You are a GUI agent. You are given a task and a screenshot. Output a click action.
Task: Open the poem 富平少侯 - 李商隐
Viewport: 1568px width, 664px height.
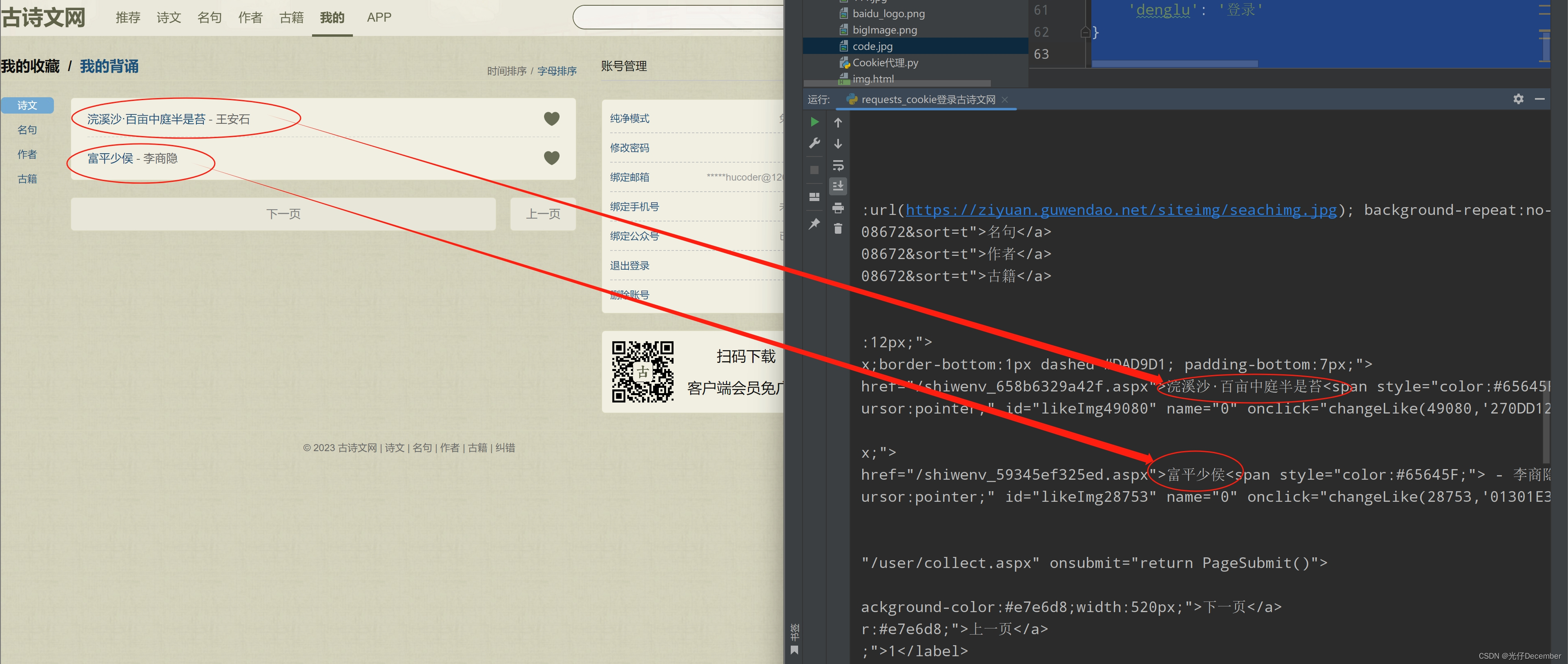(x=133, y=159)
